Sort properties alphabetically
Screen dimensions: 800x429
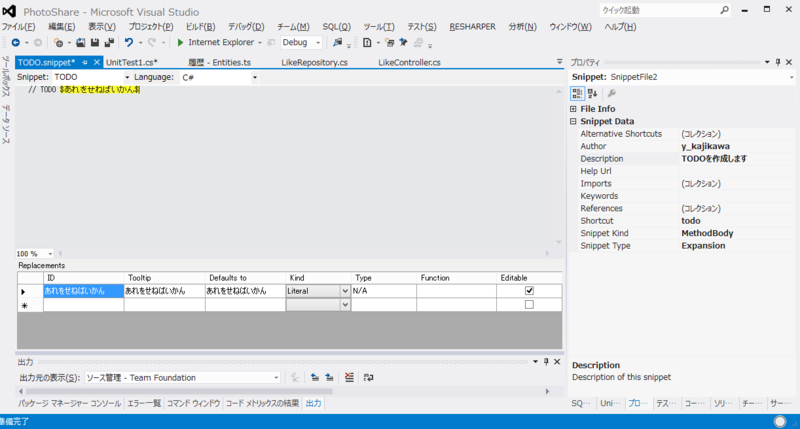point(592,93)
